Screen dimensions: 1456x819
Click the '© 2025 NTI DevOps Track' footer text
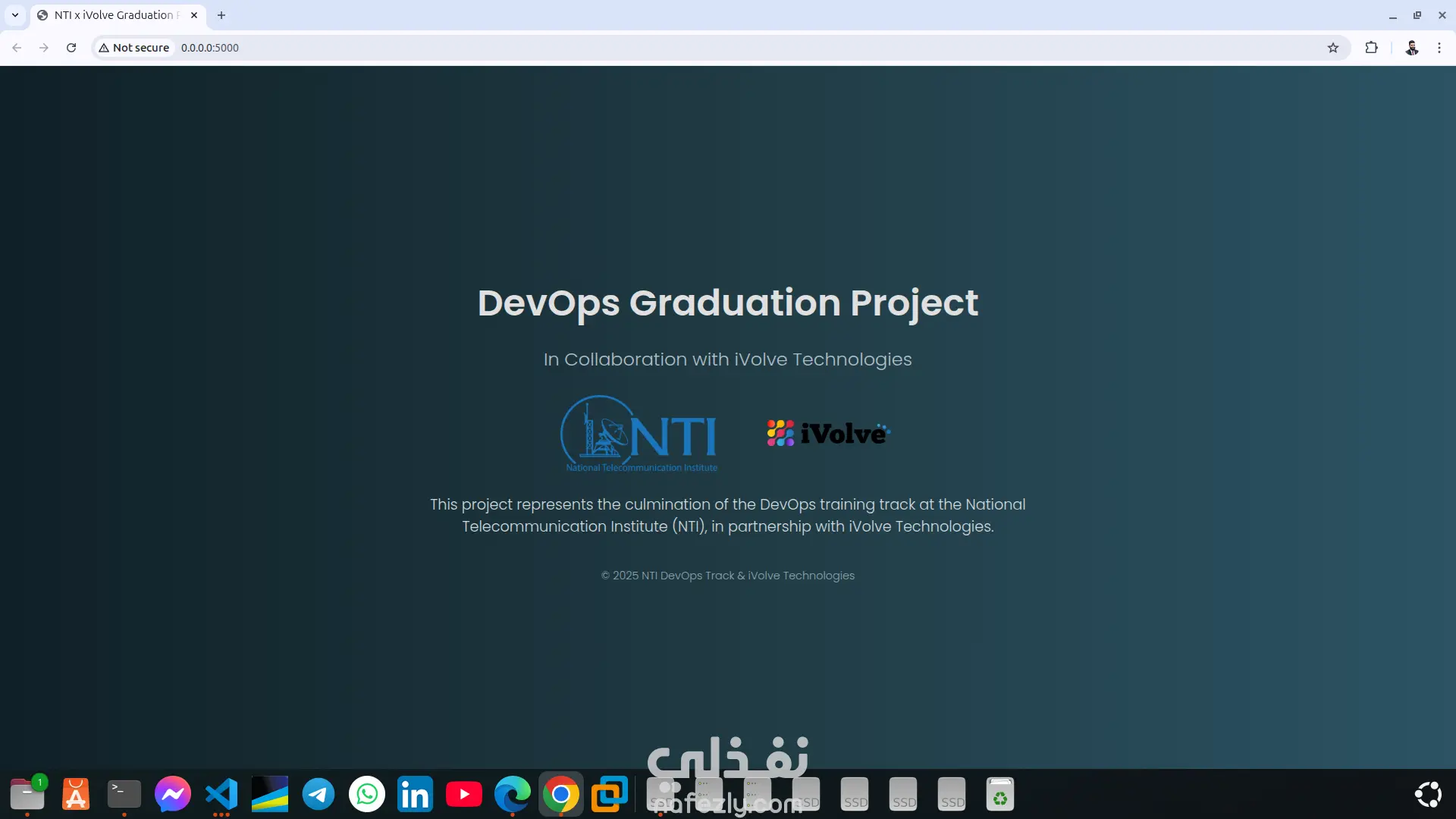[728, 576]
